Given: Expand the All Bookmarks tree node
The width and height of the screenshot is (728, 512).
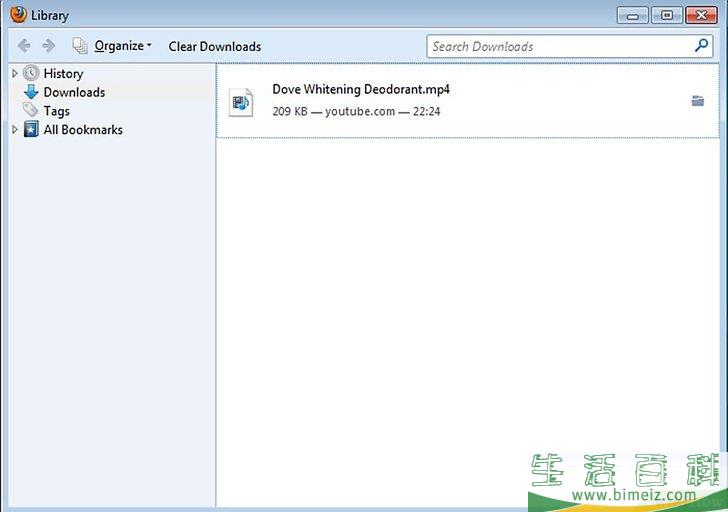Looking at the screenshot, I should tap(14, 130).
